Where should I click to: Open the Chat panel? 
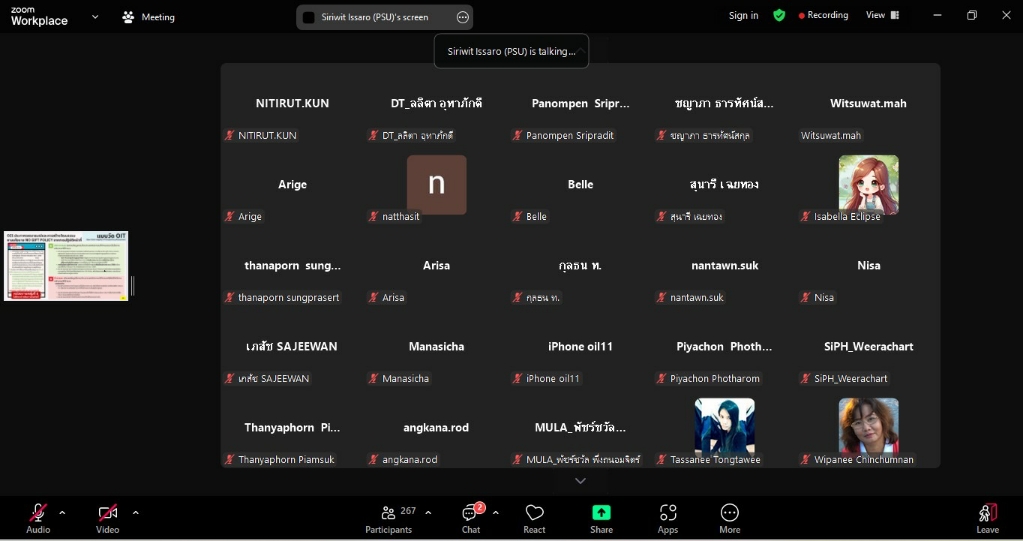pos(470,517)
